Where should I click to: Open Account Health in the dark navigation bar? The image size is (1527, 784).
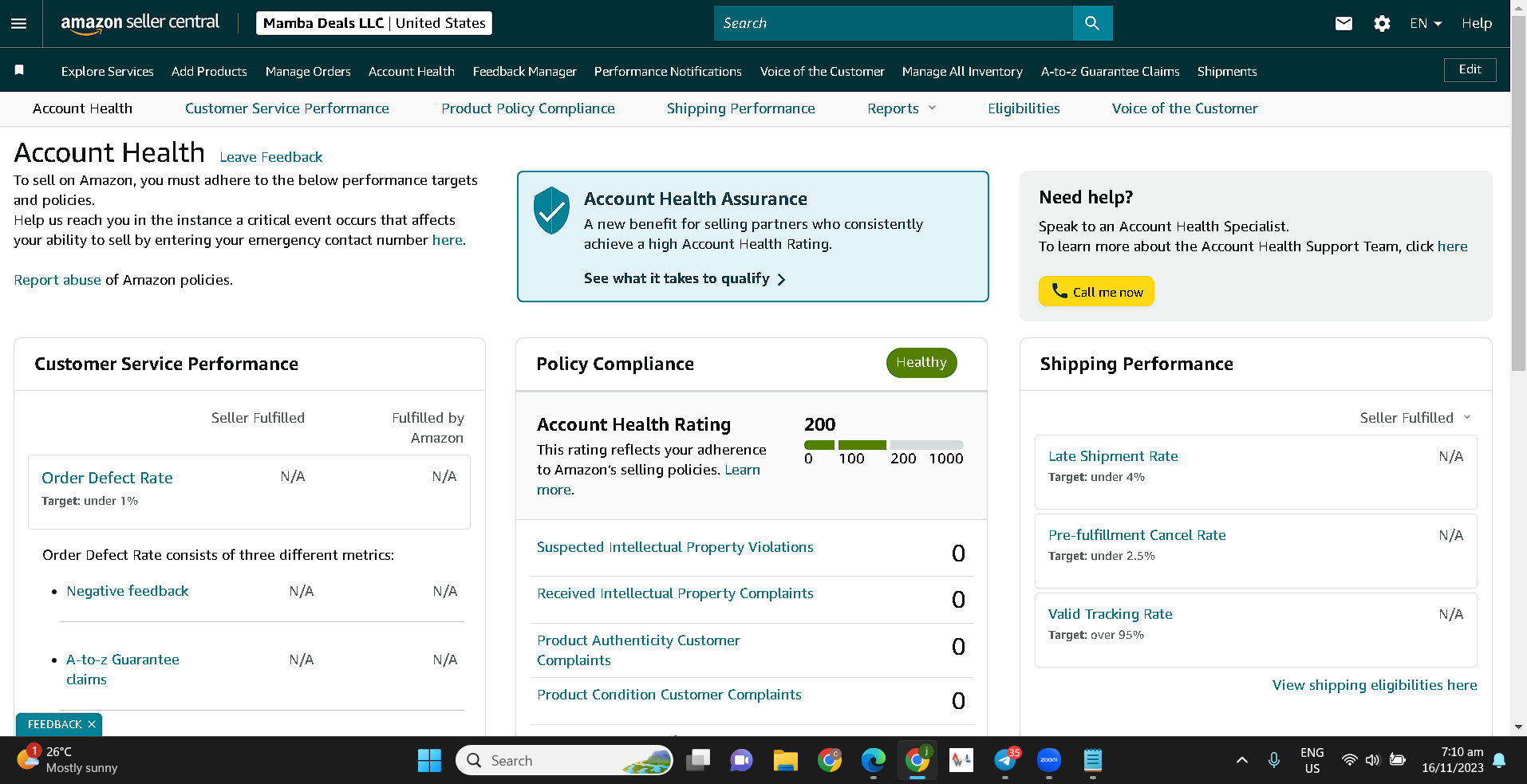pyautogui.click(x=412, y=71)
